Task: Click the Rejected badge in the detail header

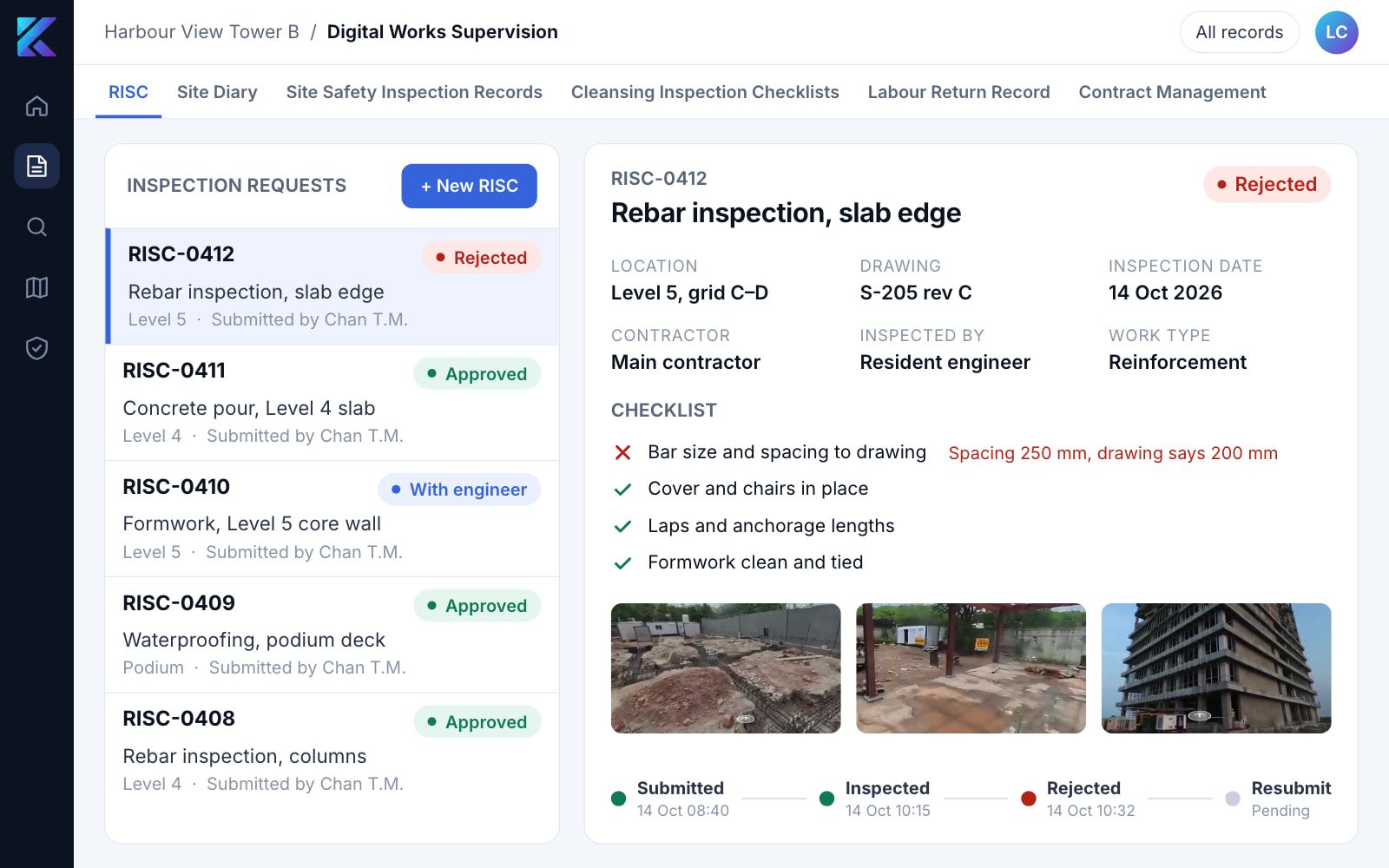Action: click(x=1267, y=184)
